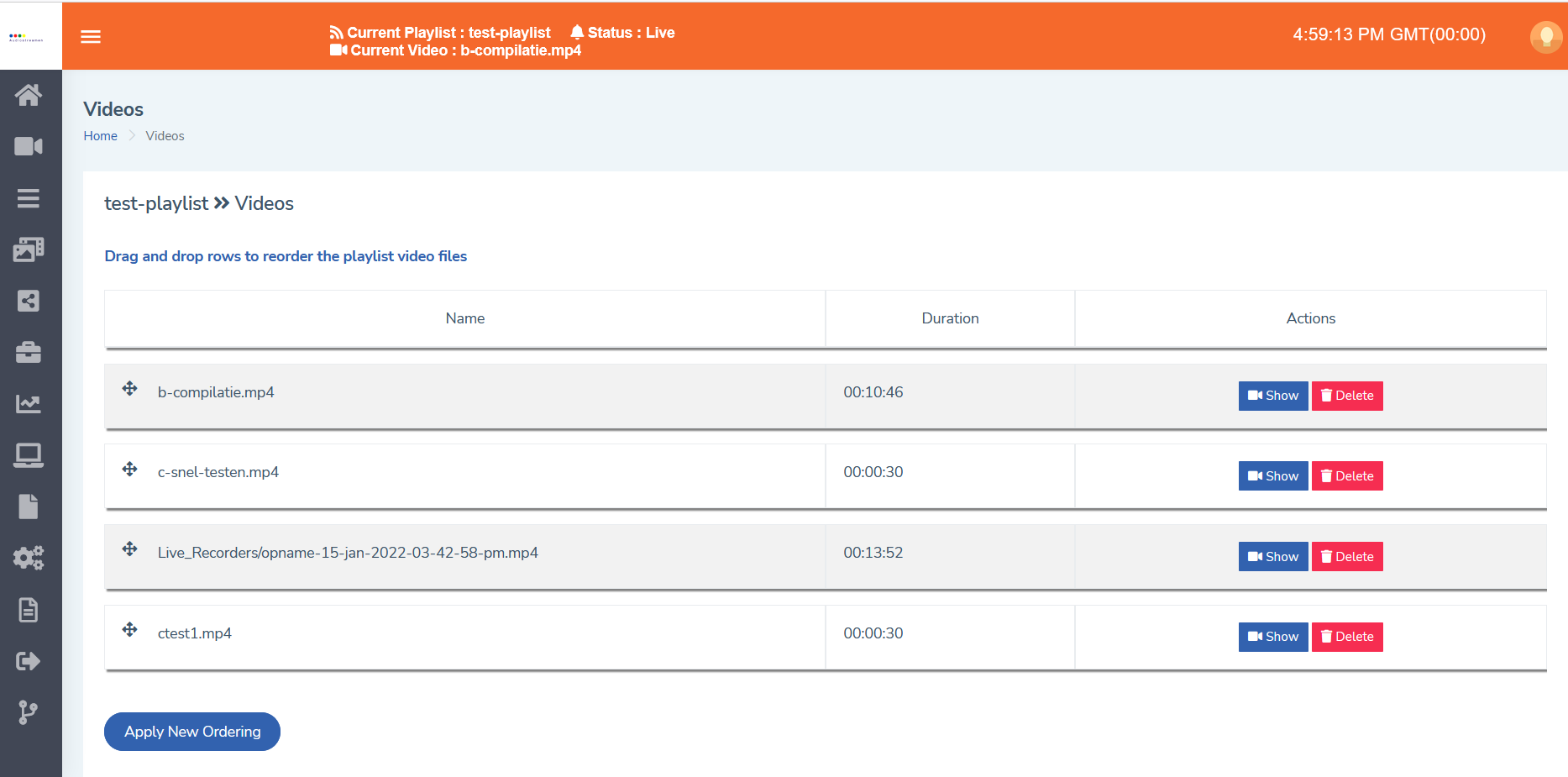Click the code branch sidebar icon
Viewport: 1568px width, 777px height.
click(29, 712)
